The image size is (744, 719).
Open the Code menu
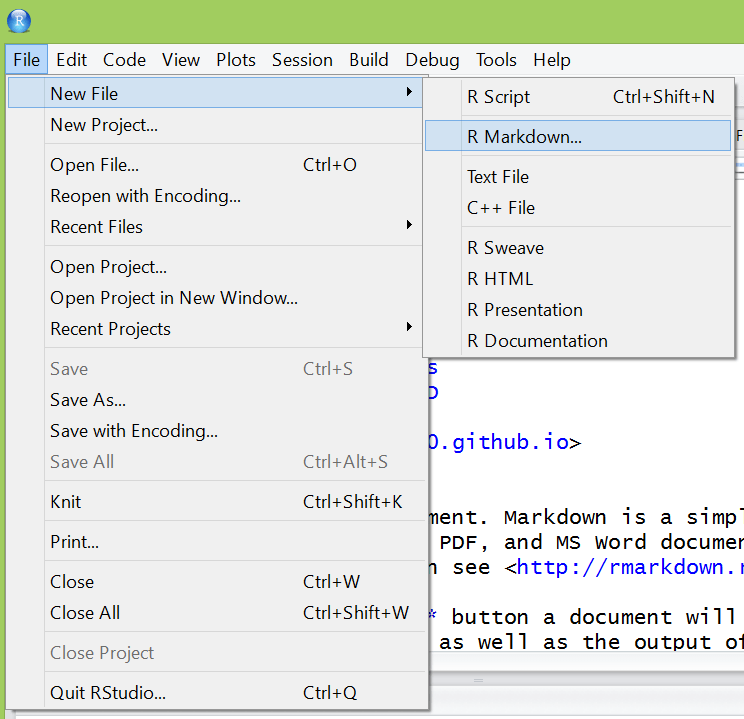124,60
